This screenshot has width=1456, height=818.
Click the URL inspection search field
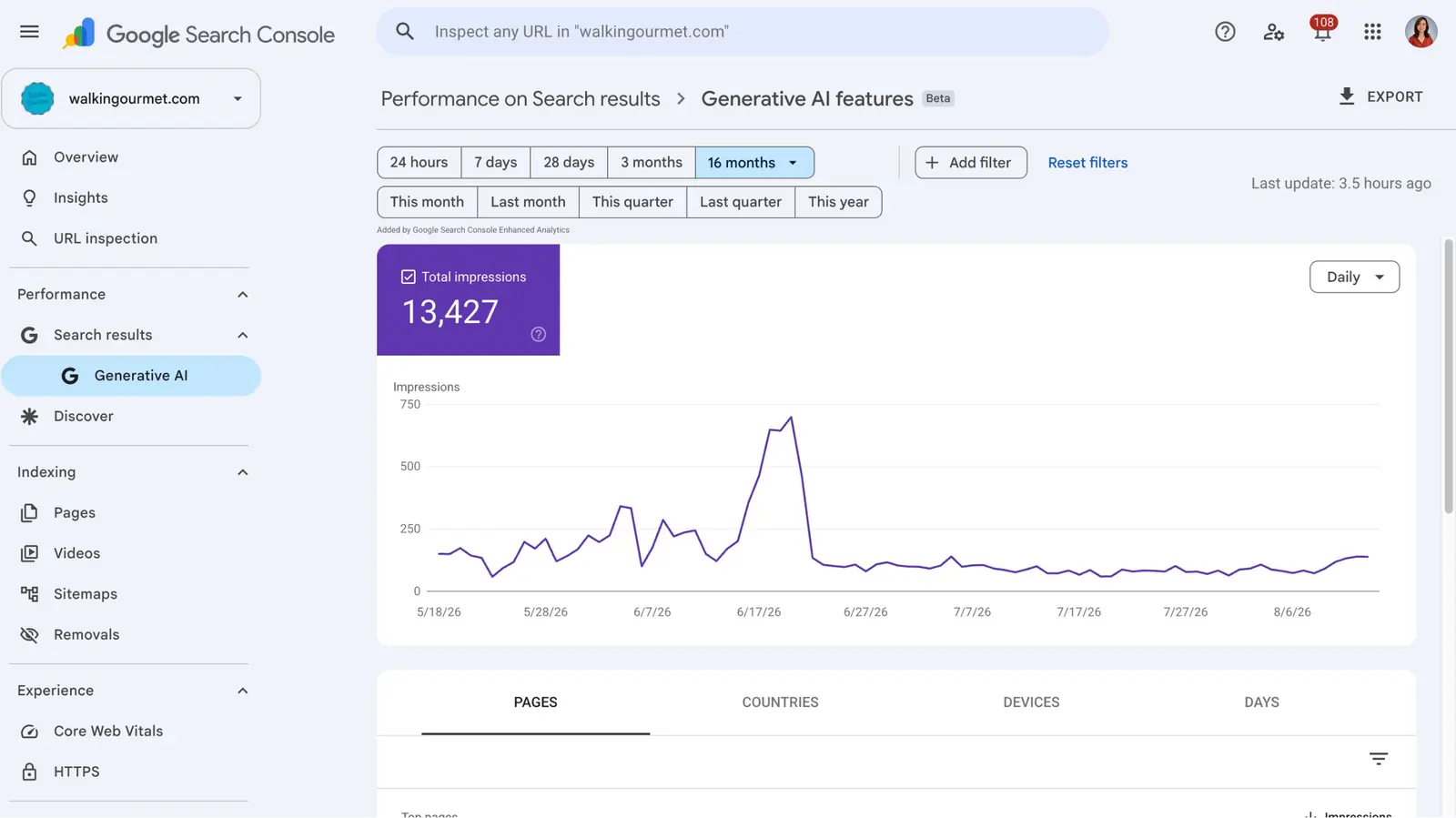[743, 32]
